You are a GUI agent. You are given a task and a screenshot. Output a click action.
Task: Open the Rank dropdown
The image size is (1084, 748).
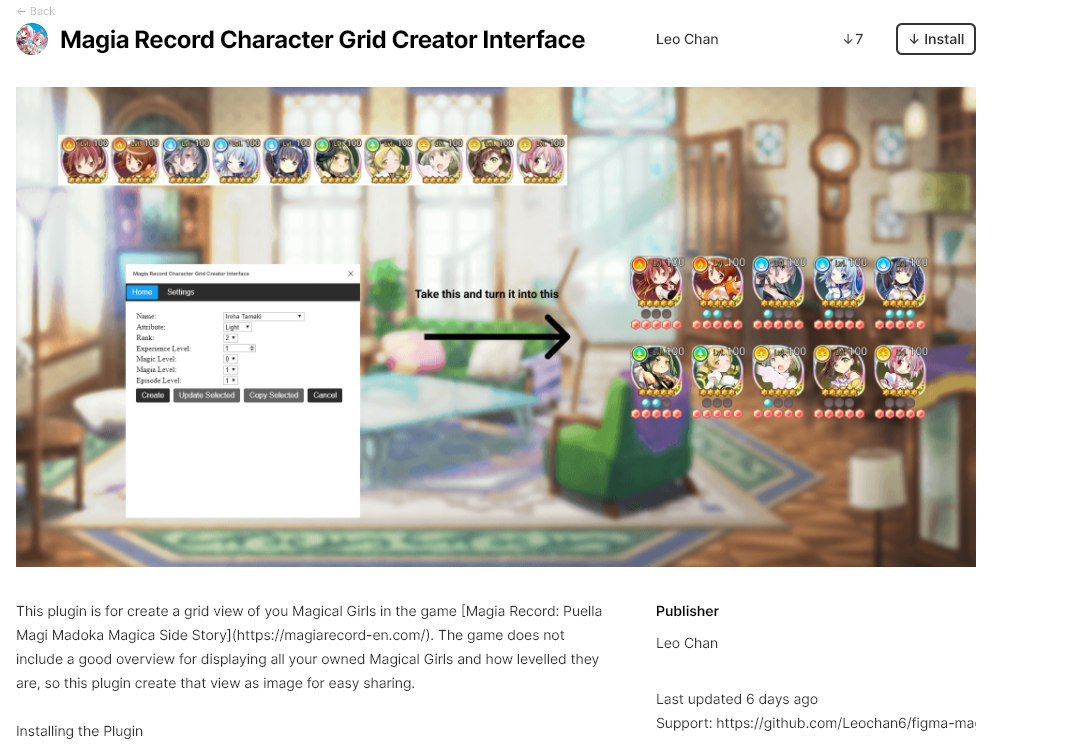(x=230, y=338)
